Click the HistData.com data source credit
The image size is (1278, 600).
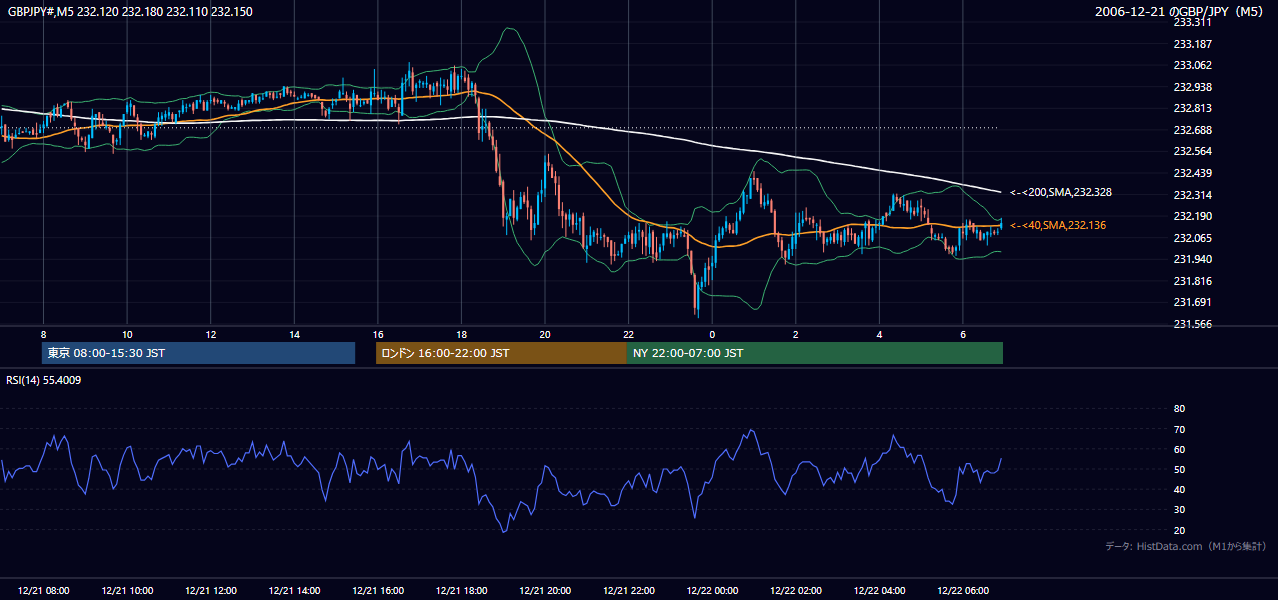click(x=1185, y=546)
